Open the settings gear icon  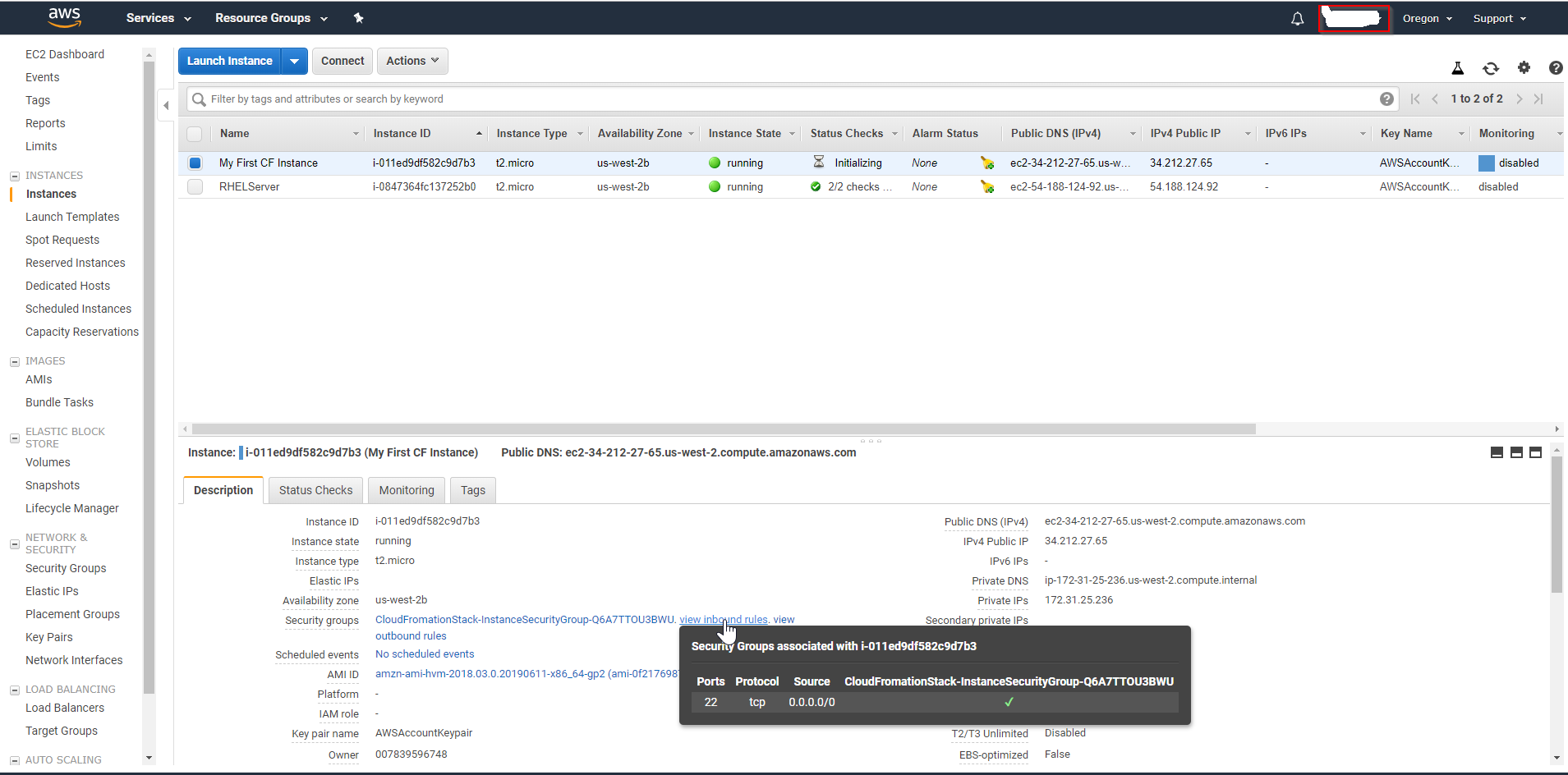[x=1524, y=68]
